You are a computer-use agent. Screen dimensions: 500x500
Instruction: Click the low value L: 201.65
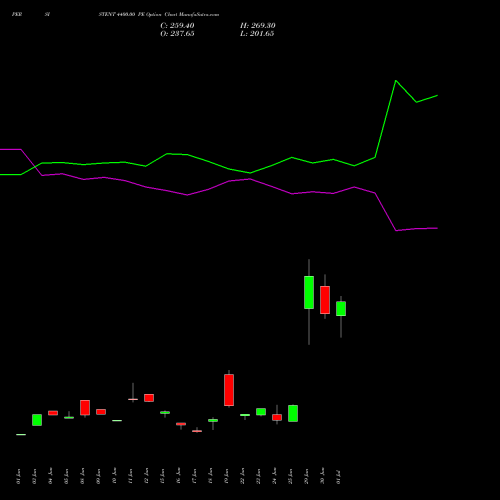[x=257, y=34]
